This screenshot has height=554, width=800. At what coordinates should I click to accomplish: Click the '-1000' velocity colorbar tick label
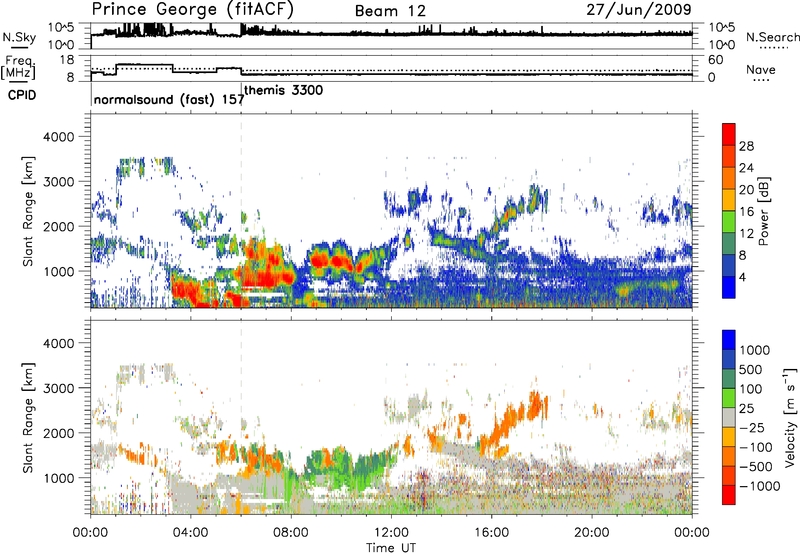[x=759, y=486]
